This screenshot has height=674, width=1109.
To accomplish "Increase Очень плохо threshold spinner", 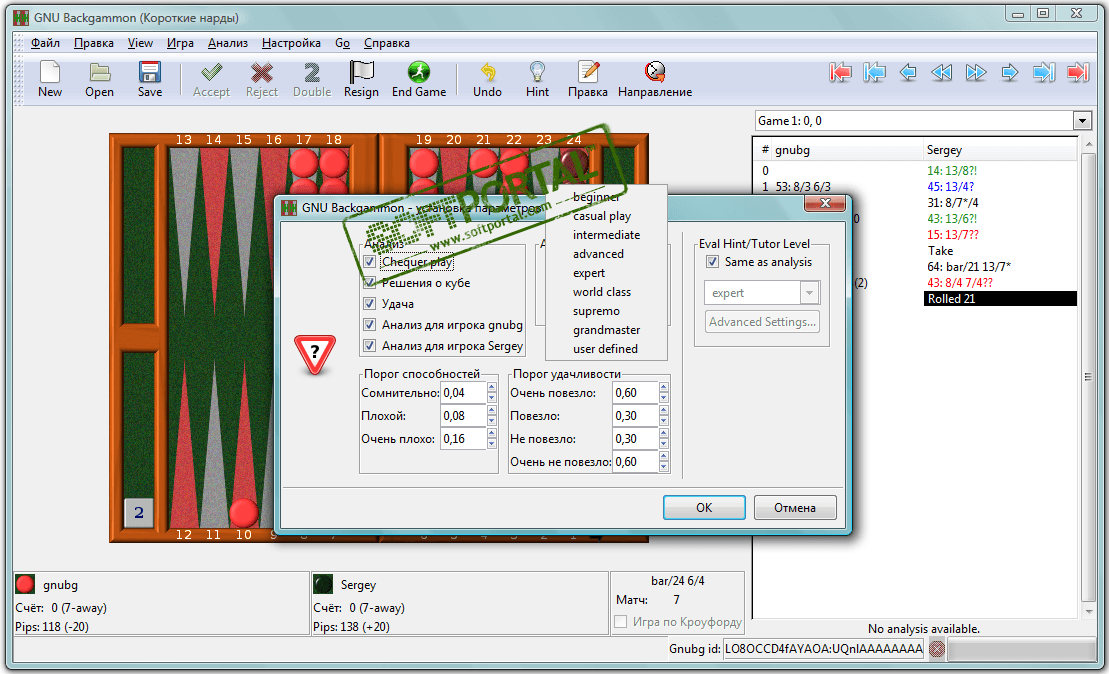I will click(x=492, y=434).
